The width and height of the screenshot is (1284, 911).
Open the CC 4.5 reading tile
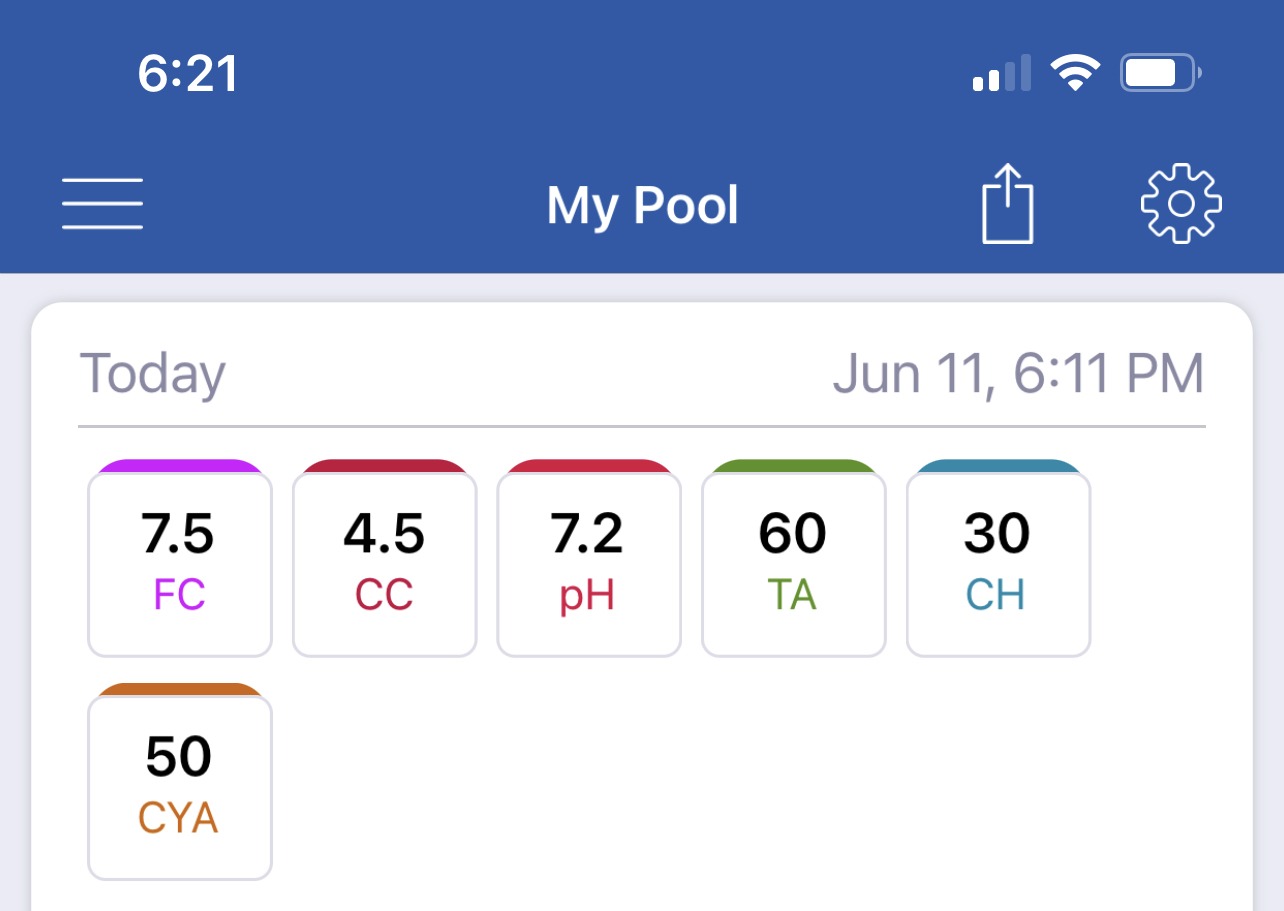[x=384, y=564]
